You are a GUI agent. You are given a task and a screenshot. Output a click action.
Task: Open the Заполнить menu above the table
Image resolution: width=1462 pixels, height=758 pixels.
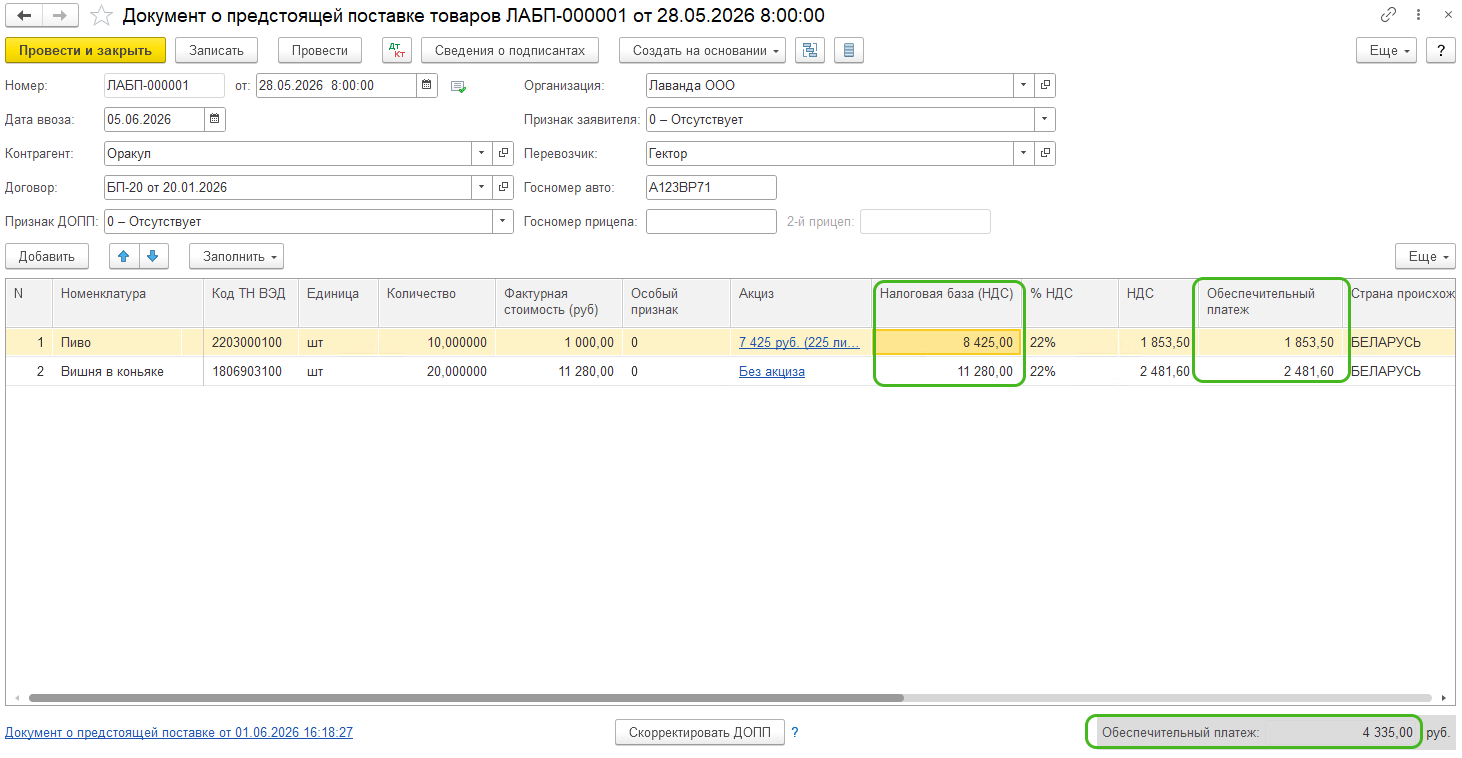[x=236, y=257]
